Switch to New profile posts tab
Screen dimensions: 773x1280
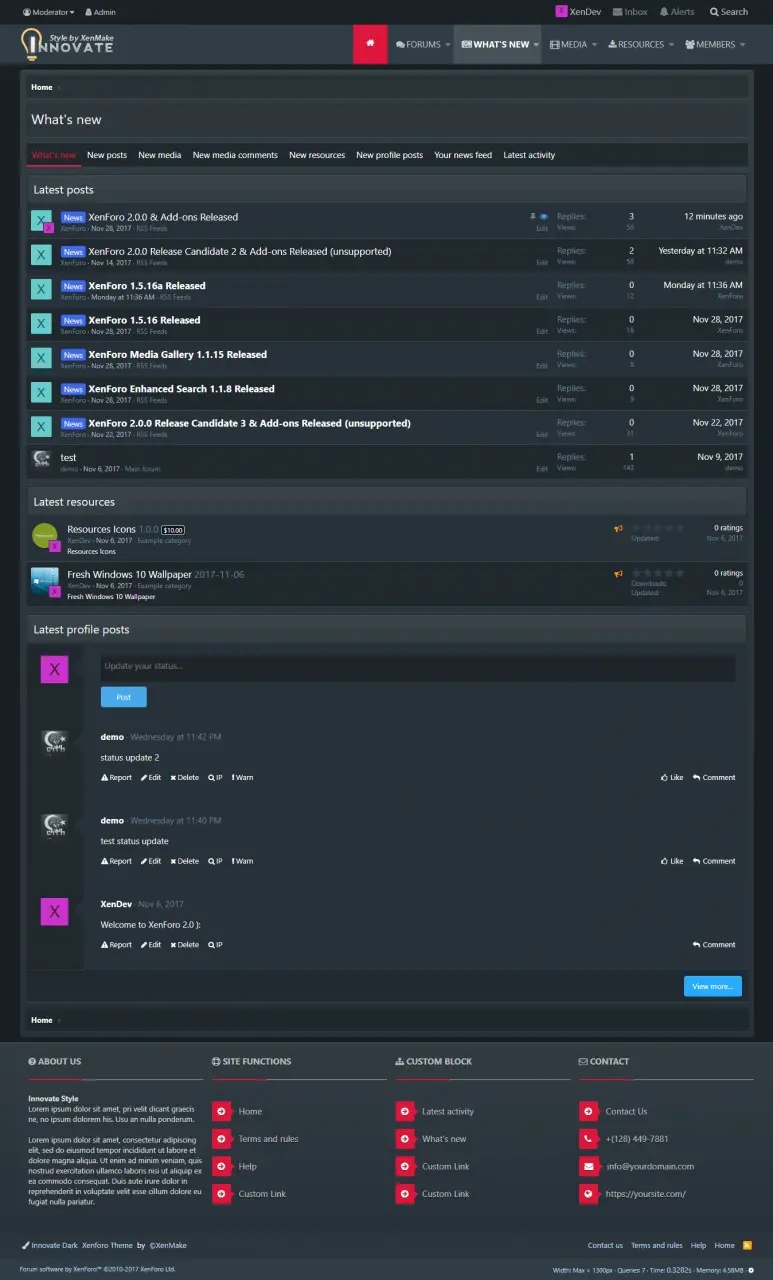(389, 155)
